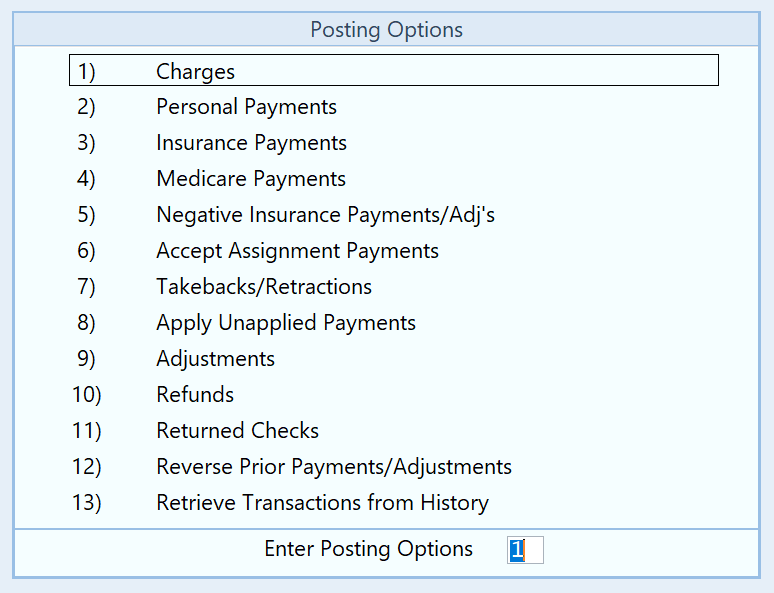Image resolution: width=774 pixels, height=593 pixels.
Task: Select Takebacks/Retractions option
Action: [x=264, y=287]
